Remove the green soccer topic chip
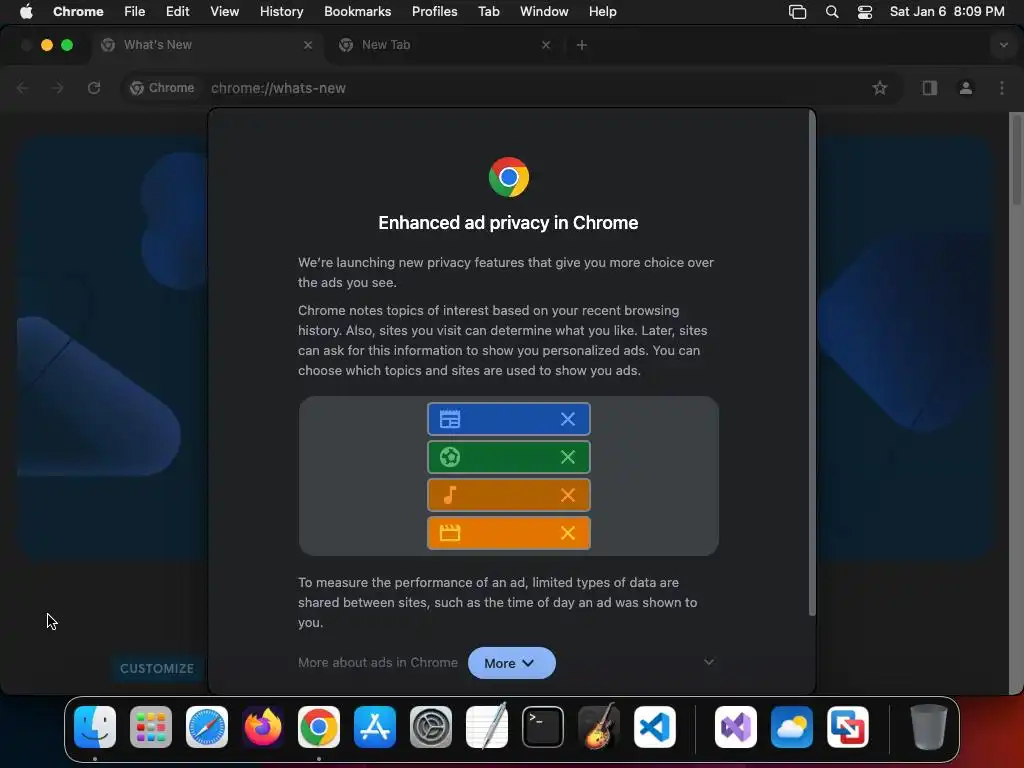The width and height of the screenshot is (1024, 768). (568, 457)
